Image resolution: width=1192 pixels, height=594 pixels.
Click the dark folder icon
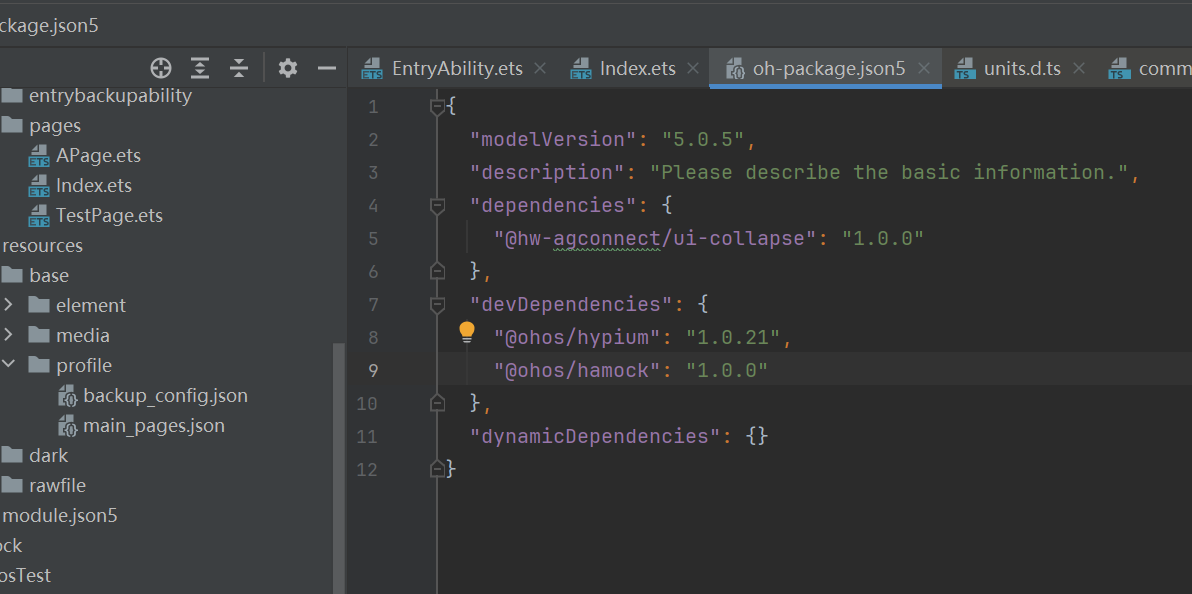13,456
